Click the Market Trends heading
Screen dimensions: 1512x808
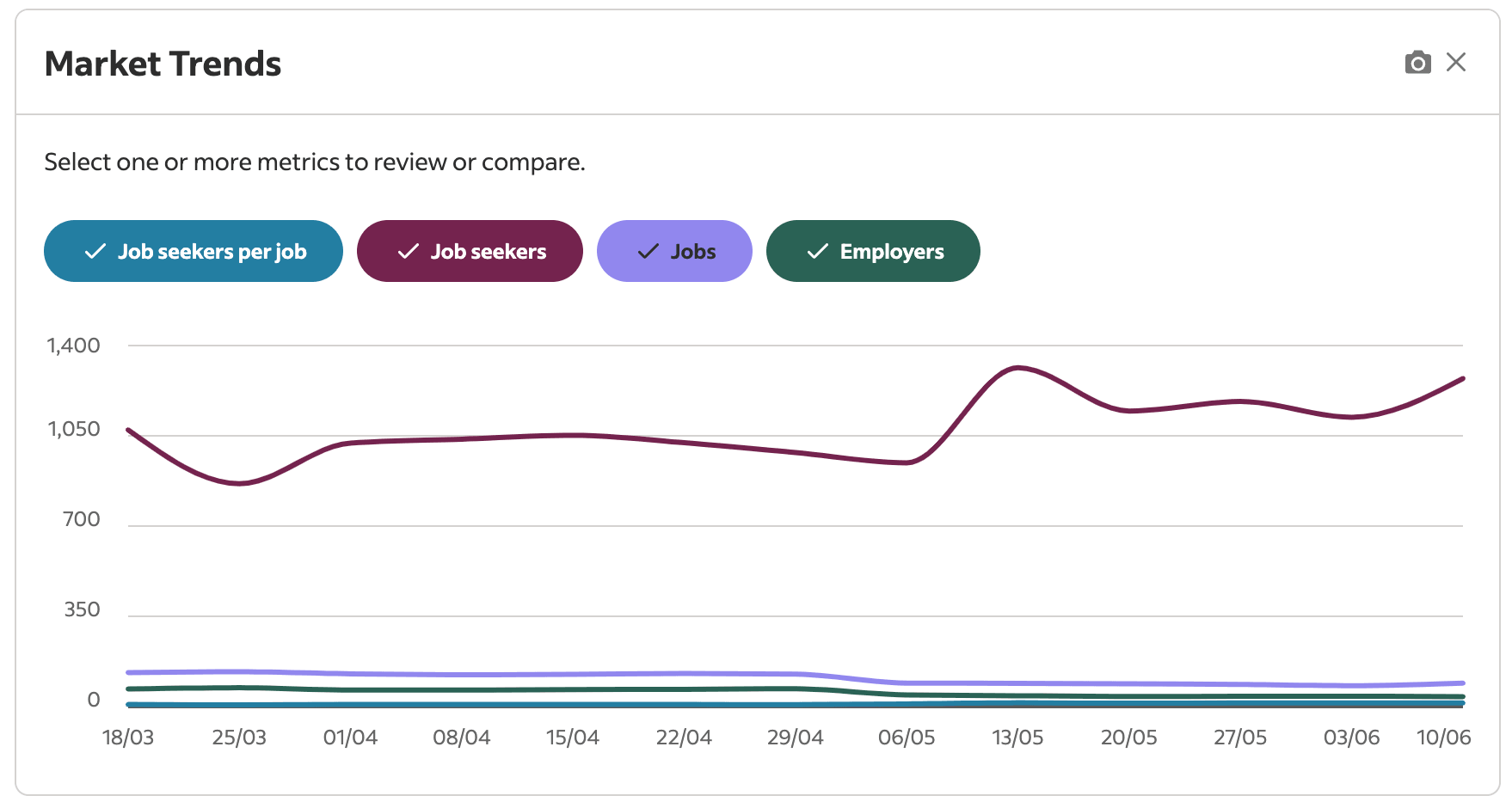pyautogui.click(x=163, y=64)
